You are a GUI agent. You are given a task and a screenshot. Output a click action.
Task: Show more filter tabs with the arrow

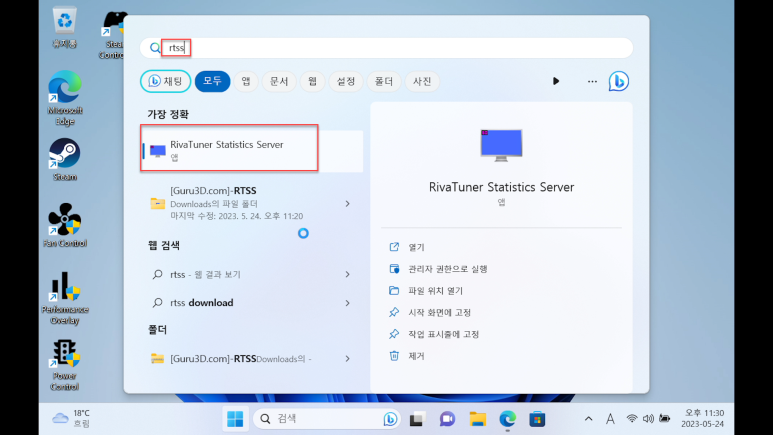pyautogui.click(x=556, y=81)
